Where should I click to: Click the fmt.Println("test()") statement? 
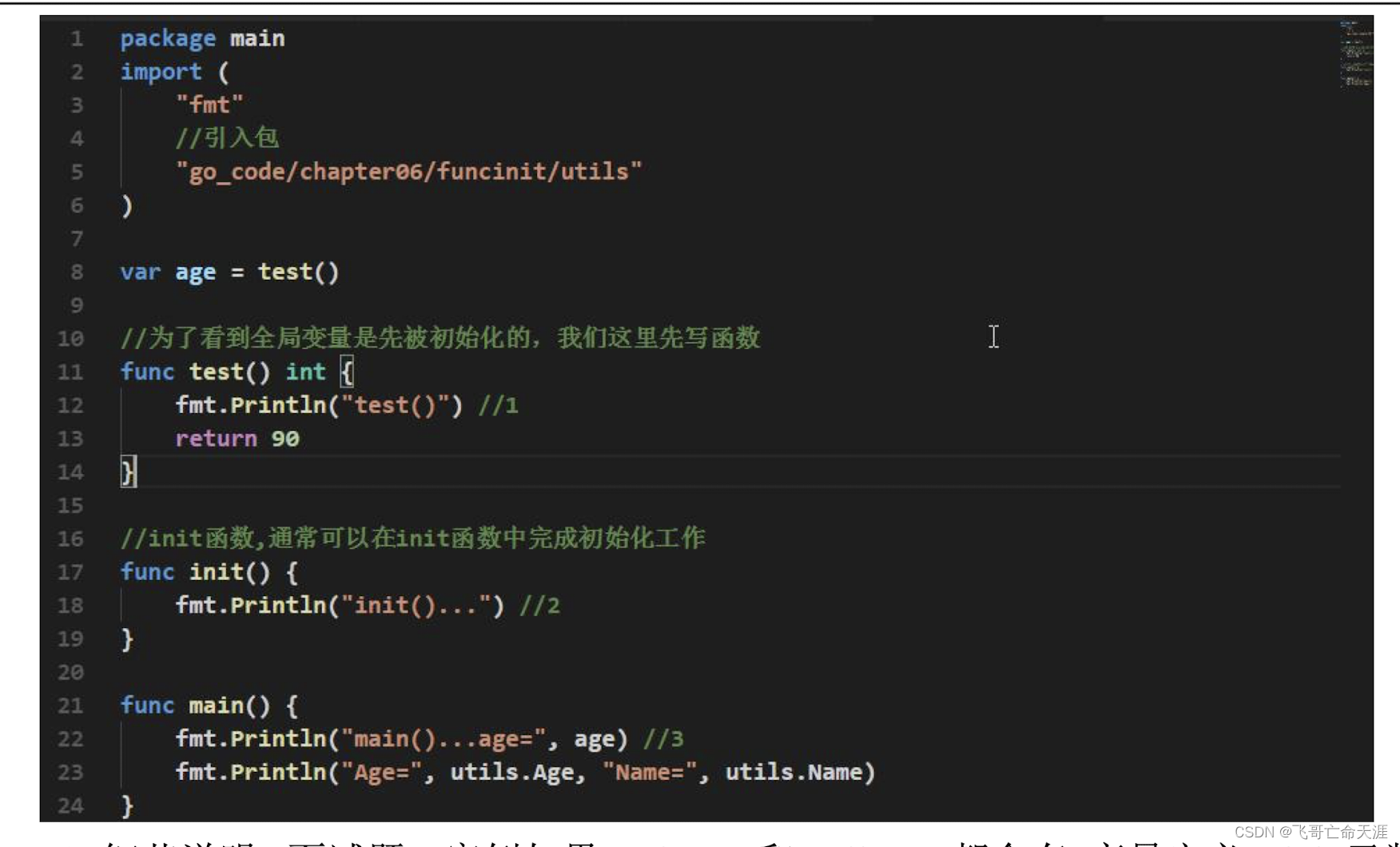(319, 405)
